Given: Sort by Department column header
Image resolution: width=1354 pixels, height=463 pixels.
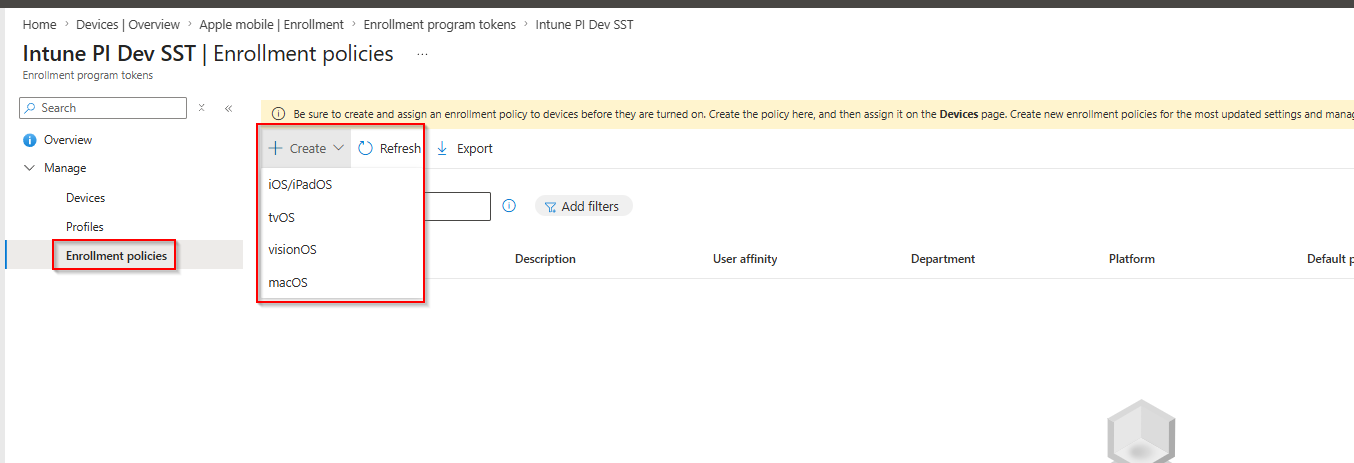Looking at the screenshot, I should point(943,259).
